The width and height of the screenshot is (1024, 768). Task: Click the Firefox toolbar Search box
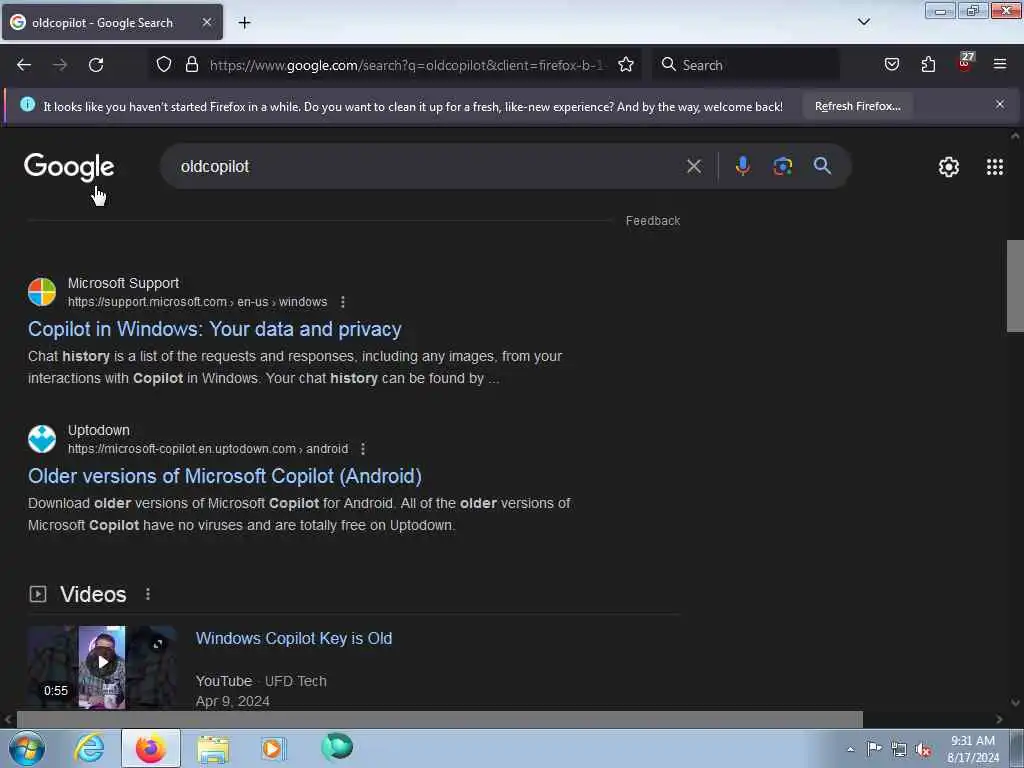tap(746, 65)
